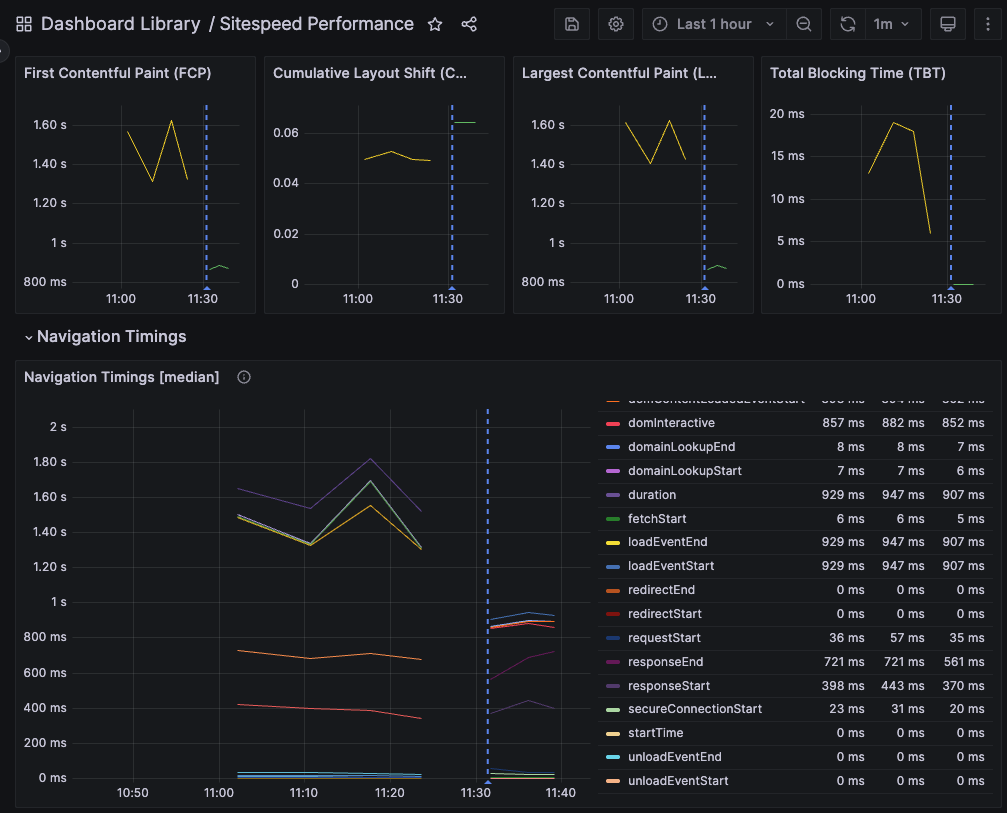Click annotation marker in FCP chart
This screenshot has width=1007, height=813.
pos(206,288)
